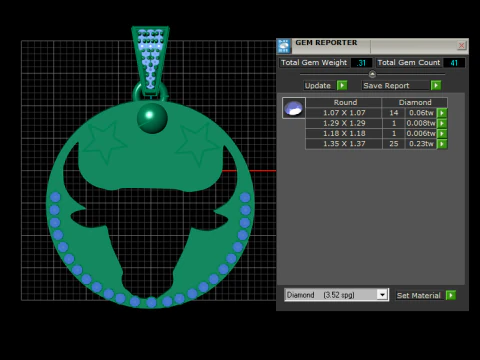
Task: Click the Diamond column header
Action: [x=415, y=102]
